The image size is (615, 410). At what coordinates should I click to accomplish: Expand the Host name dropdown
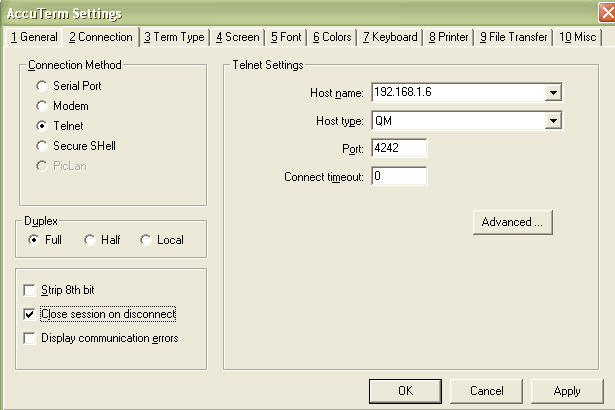552,93
